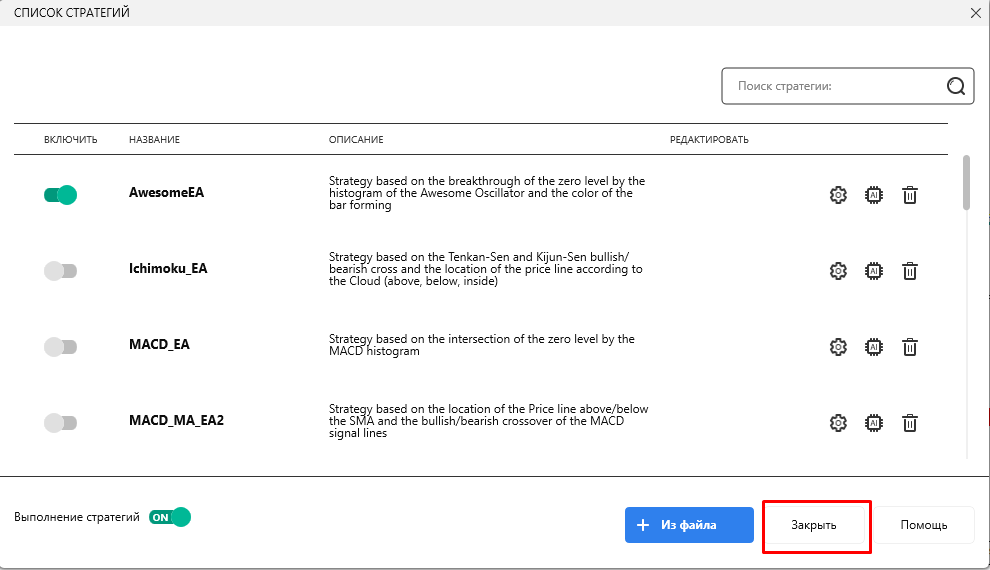
Task: Click the AI chip icon for MACD_EA
Action: (x=874, y=347)
